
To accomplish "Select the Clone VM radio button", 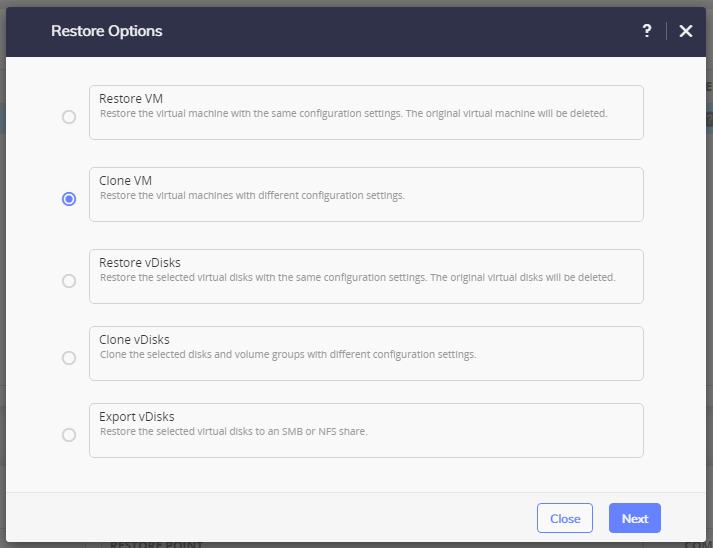I will pyautogui.click(x=69, y=199).
